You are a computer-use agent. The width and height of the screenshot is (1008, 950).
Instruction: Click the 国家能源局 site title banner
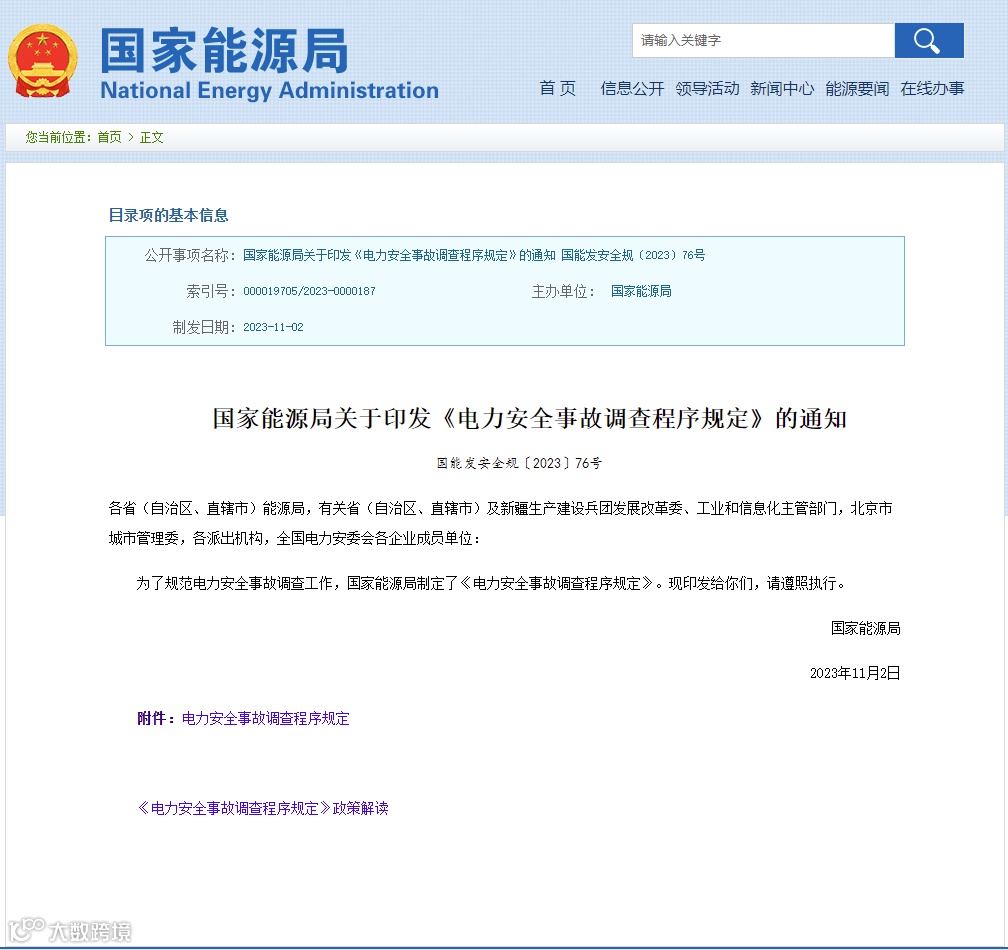coord(224,51)
